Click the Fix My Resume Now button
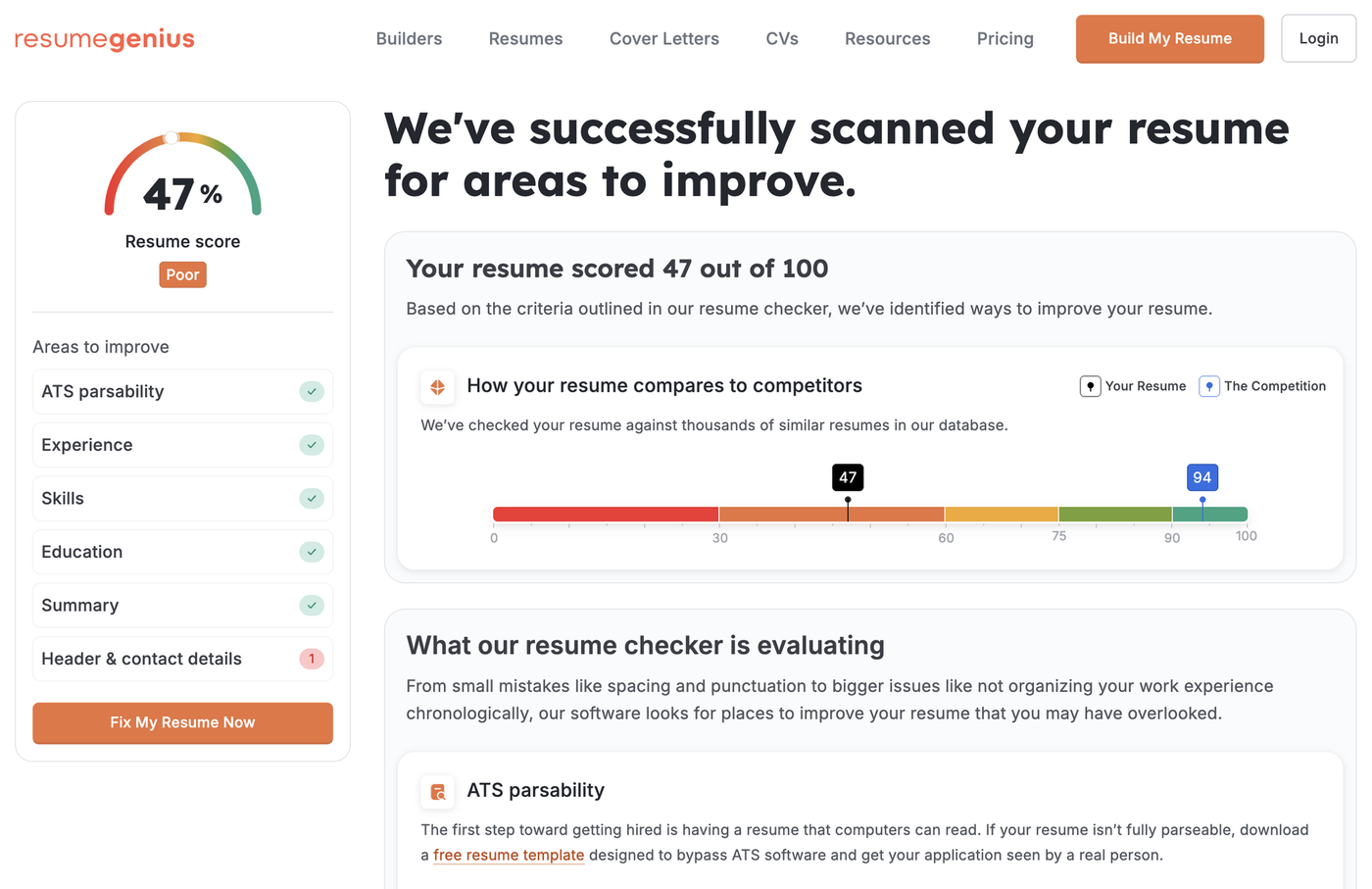 coord(182,722)
